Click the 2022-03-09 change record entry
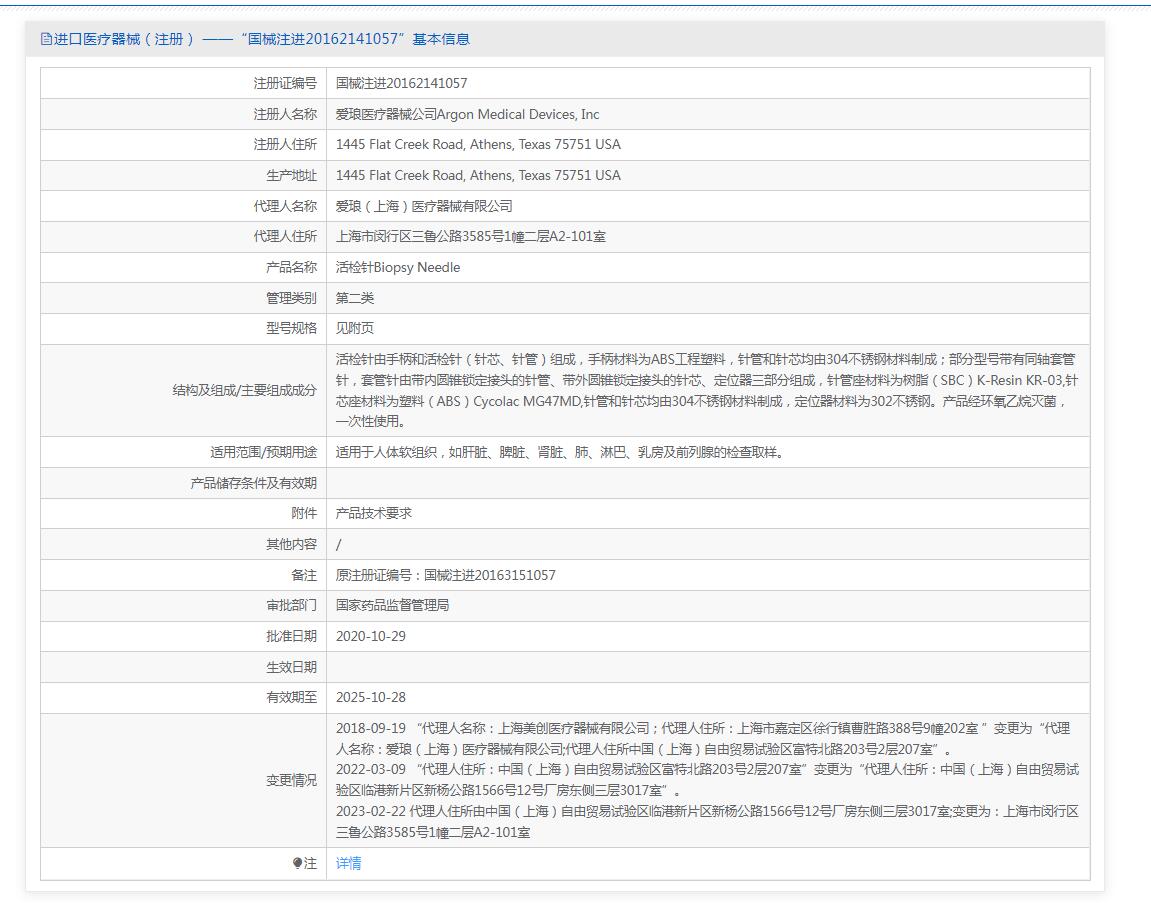This screenshot has width=1151, height=903. [x=707, y=780]
